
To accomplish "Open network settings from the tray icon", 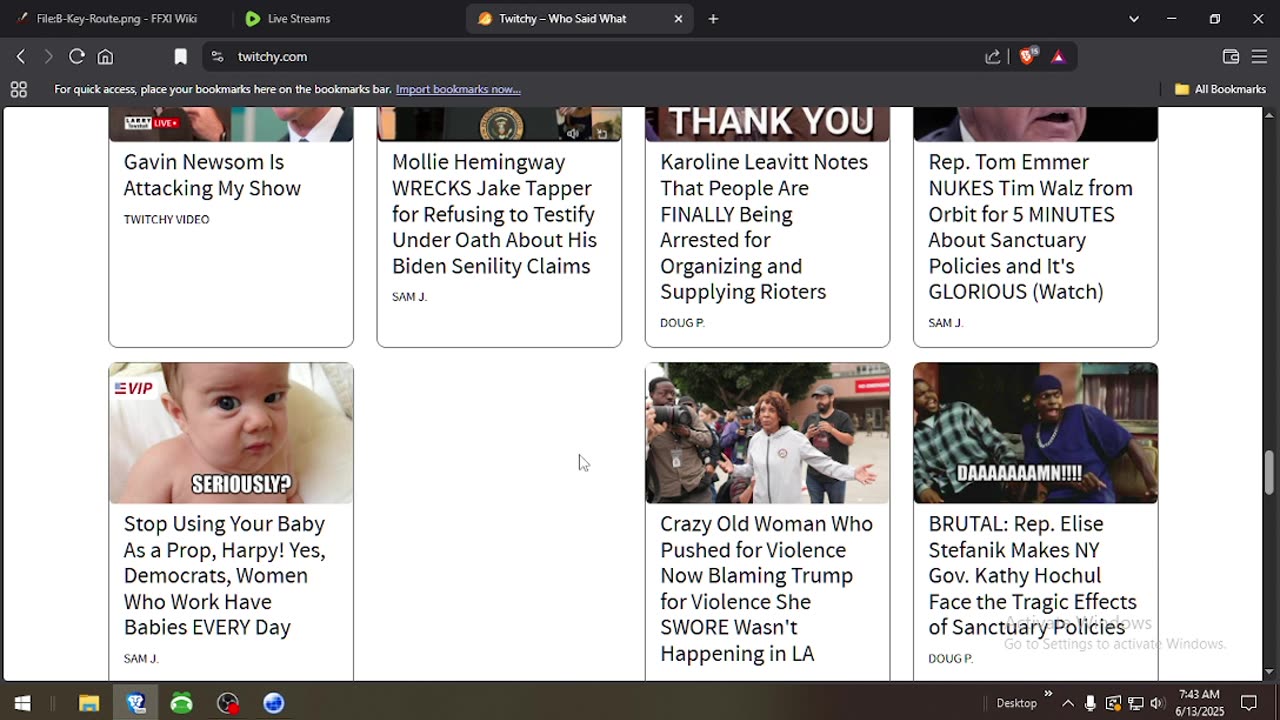I will click(1135, 703).
